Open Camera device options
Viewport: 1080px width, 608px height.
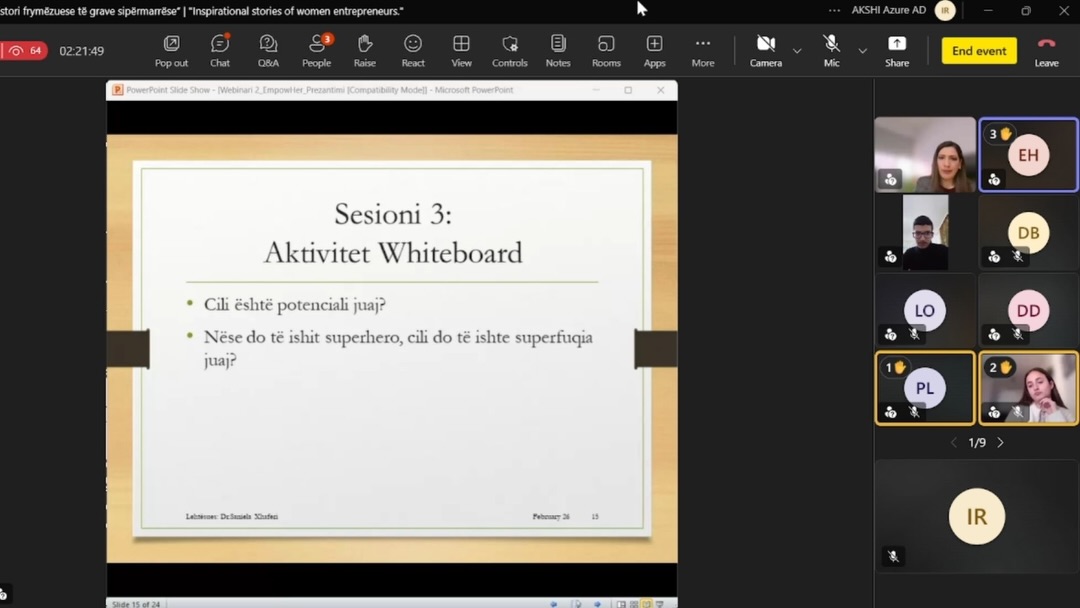[796, 51]
